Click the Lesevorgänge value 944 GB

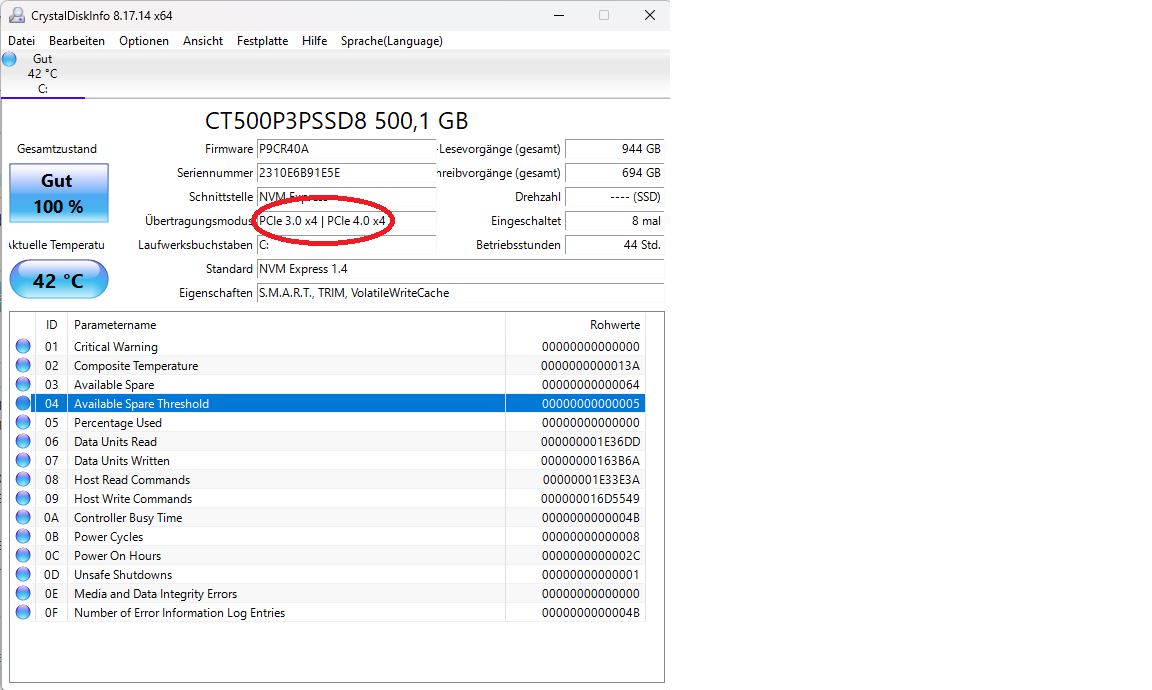click(x=614, y=149)
